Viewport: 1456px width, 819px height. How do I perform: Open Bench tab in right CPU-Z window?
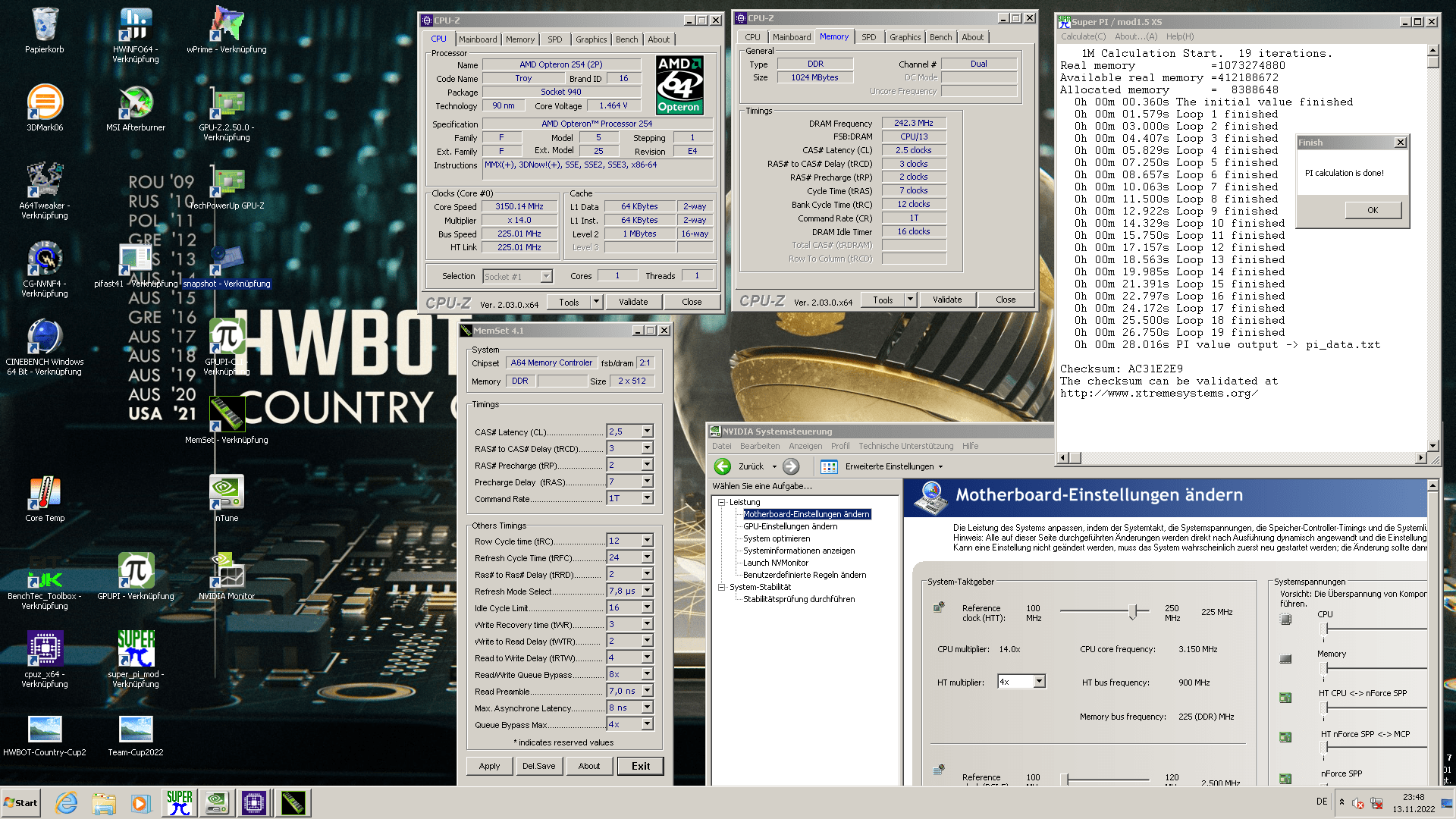(940, 37)
